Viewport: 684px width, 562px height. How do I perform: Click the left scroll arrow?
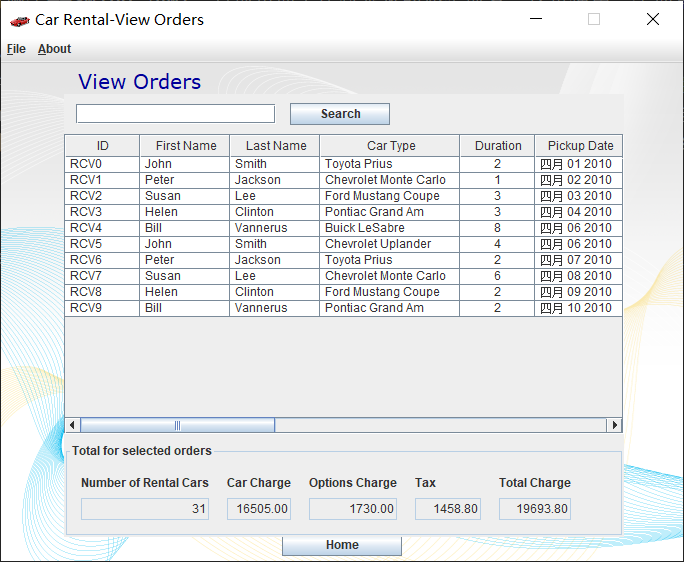click(72, 425)
